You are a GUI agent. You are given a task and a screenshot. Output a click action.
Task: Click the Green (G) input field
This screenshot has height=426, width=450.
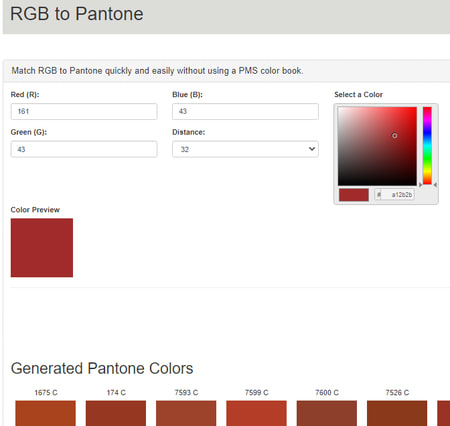(x=84, y=149)
